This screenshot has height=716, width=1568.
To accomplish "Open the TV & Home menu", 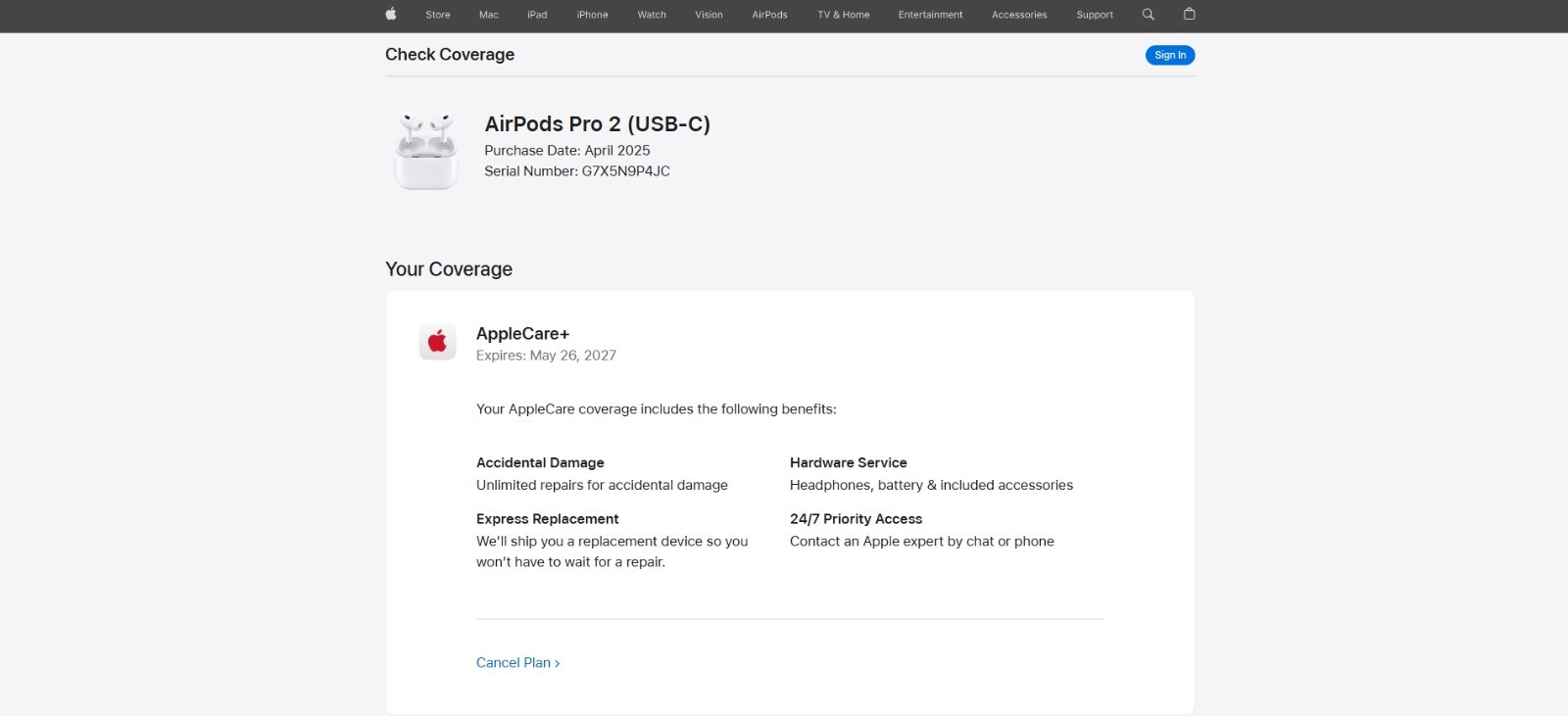I will 844,15.
